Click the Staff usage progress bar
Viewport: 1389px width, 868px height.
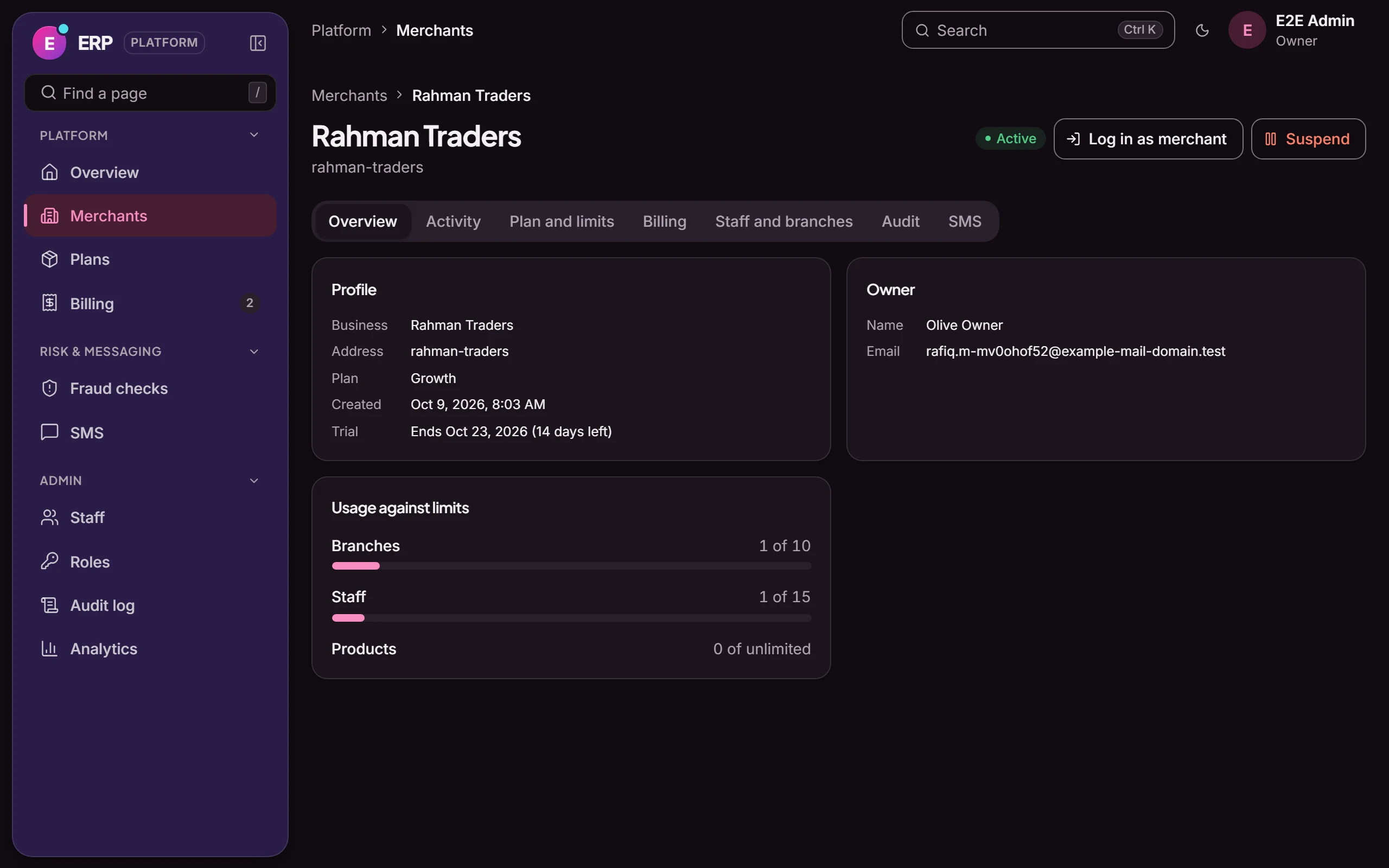pos(571,618)
